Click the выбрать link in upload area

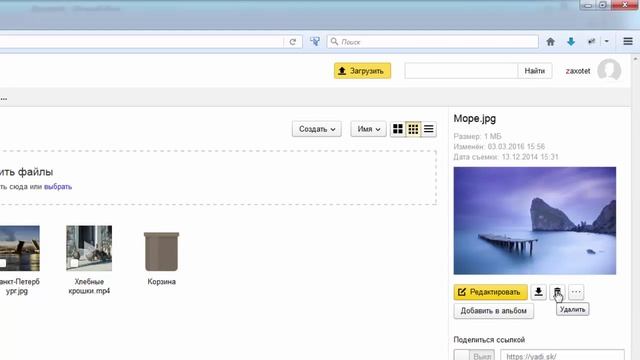58,187
